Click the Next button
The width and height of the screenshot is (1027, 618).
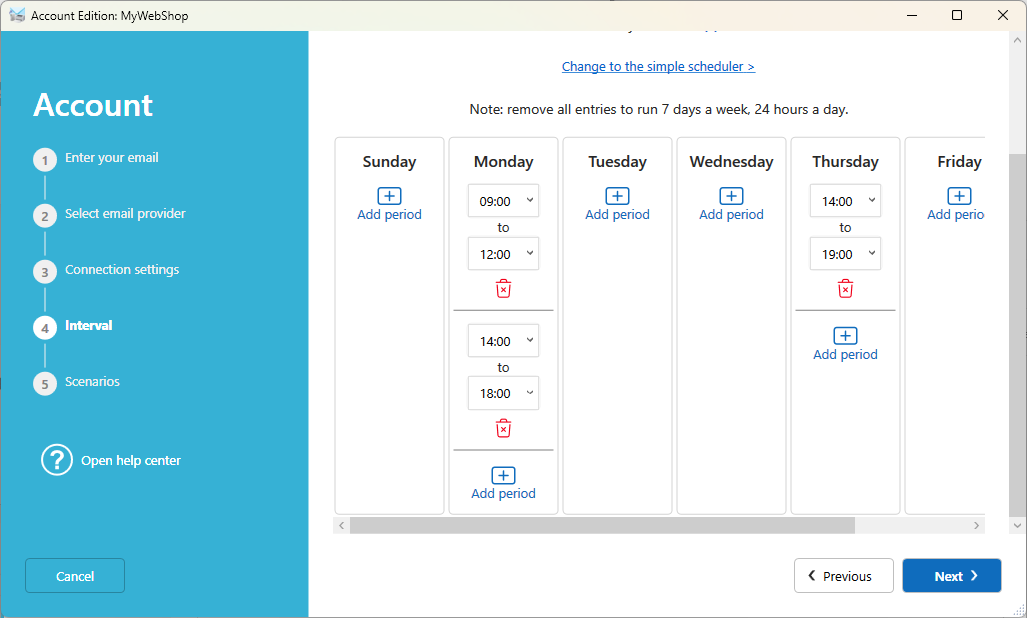point(952,575)
